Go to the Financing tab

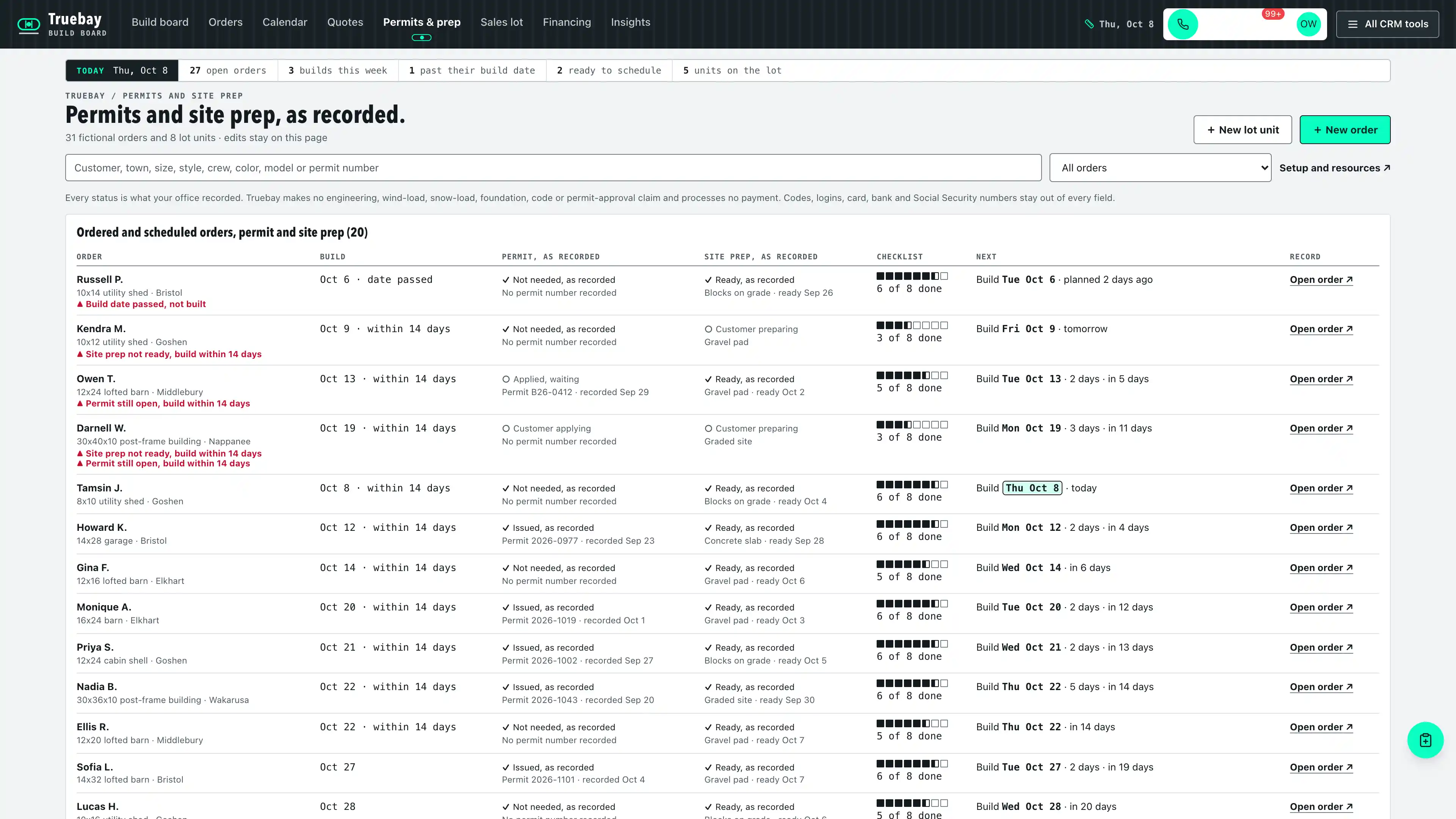point(567,22)
